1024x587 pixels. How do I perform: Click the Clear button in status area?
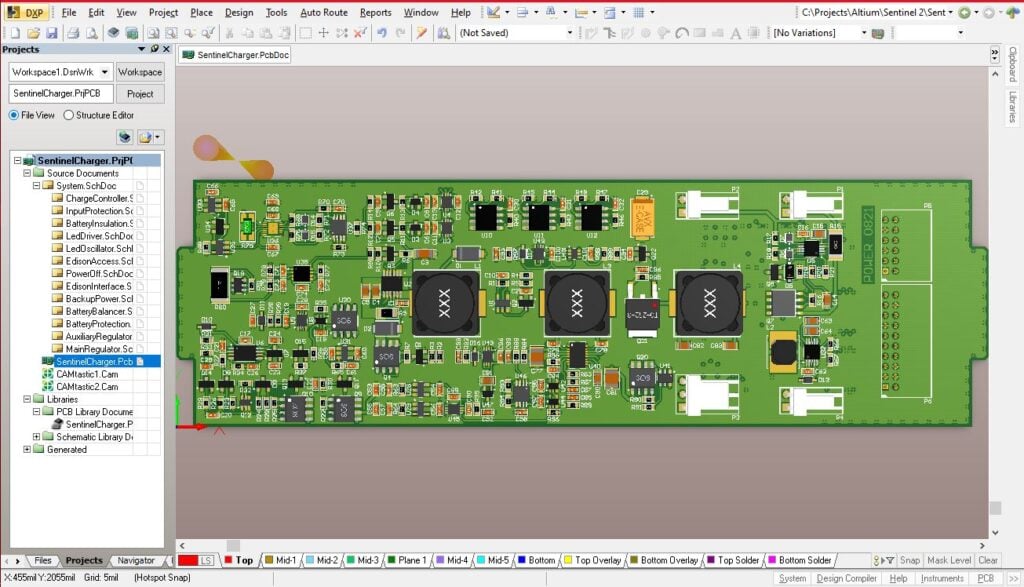coord(987,560)
